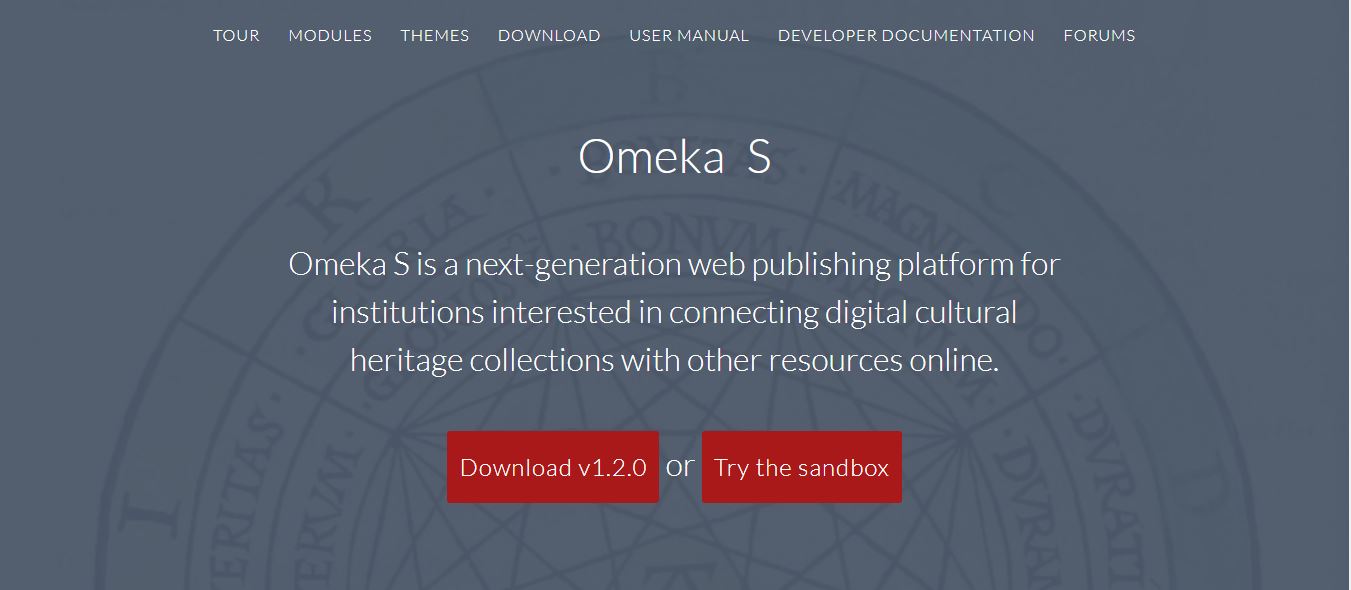Open the modules directory page

coord(330,35)
